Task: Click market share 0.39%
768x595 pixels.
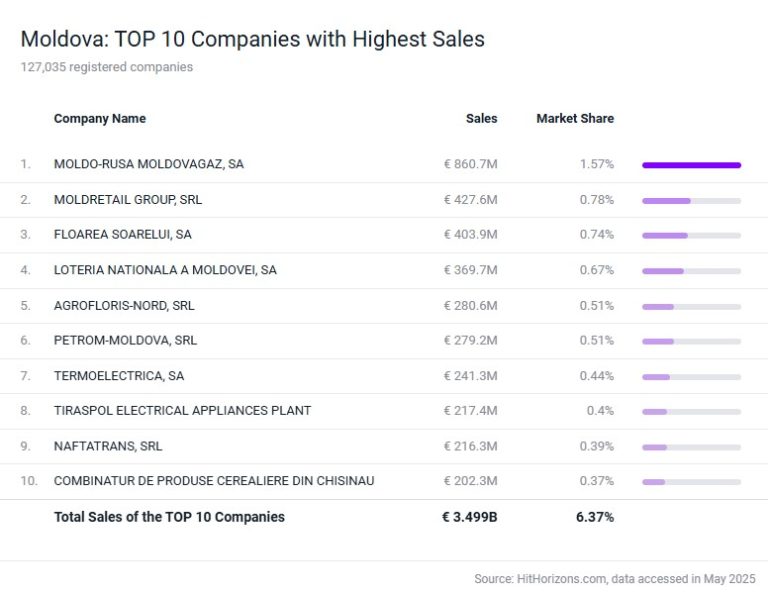Action: (597, 446)
